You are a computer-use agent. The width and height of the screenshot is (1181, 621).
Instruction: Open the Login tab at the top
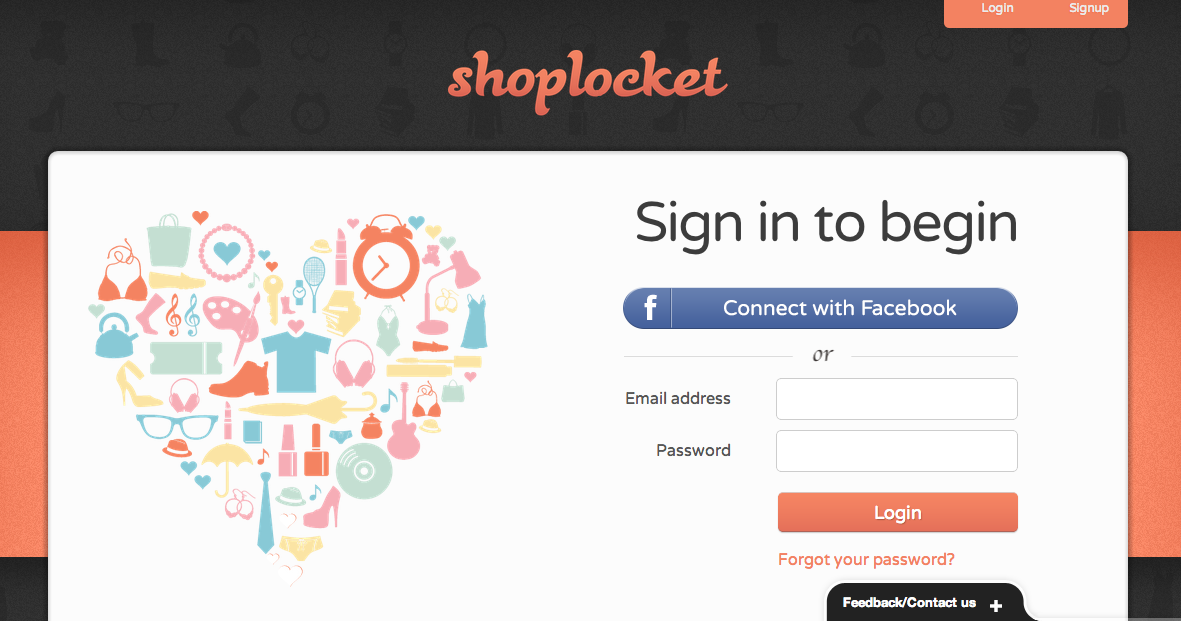(996, 8)
